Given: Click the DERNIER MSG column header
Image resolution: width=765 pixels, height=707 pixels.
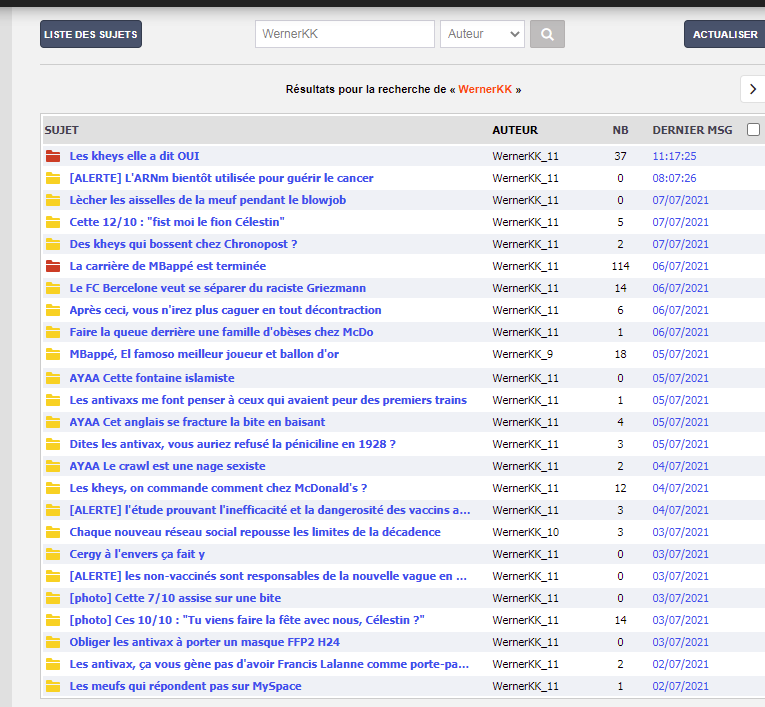Looking at the screenshot, I should click(x=692, y=130).
